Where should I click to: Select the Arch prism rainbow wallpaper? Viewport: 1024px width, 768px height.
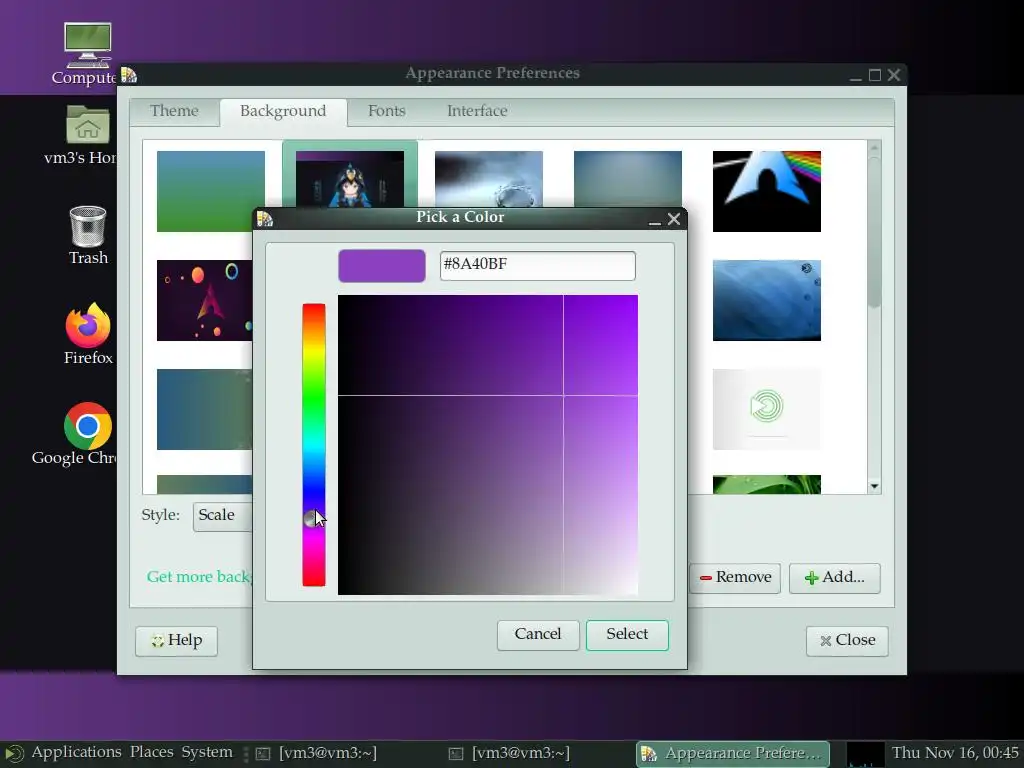[x=767, y=191]
